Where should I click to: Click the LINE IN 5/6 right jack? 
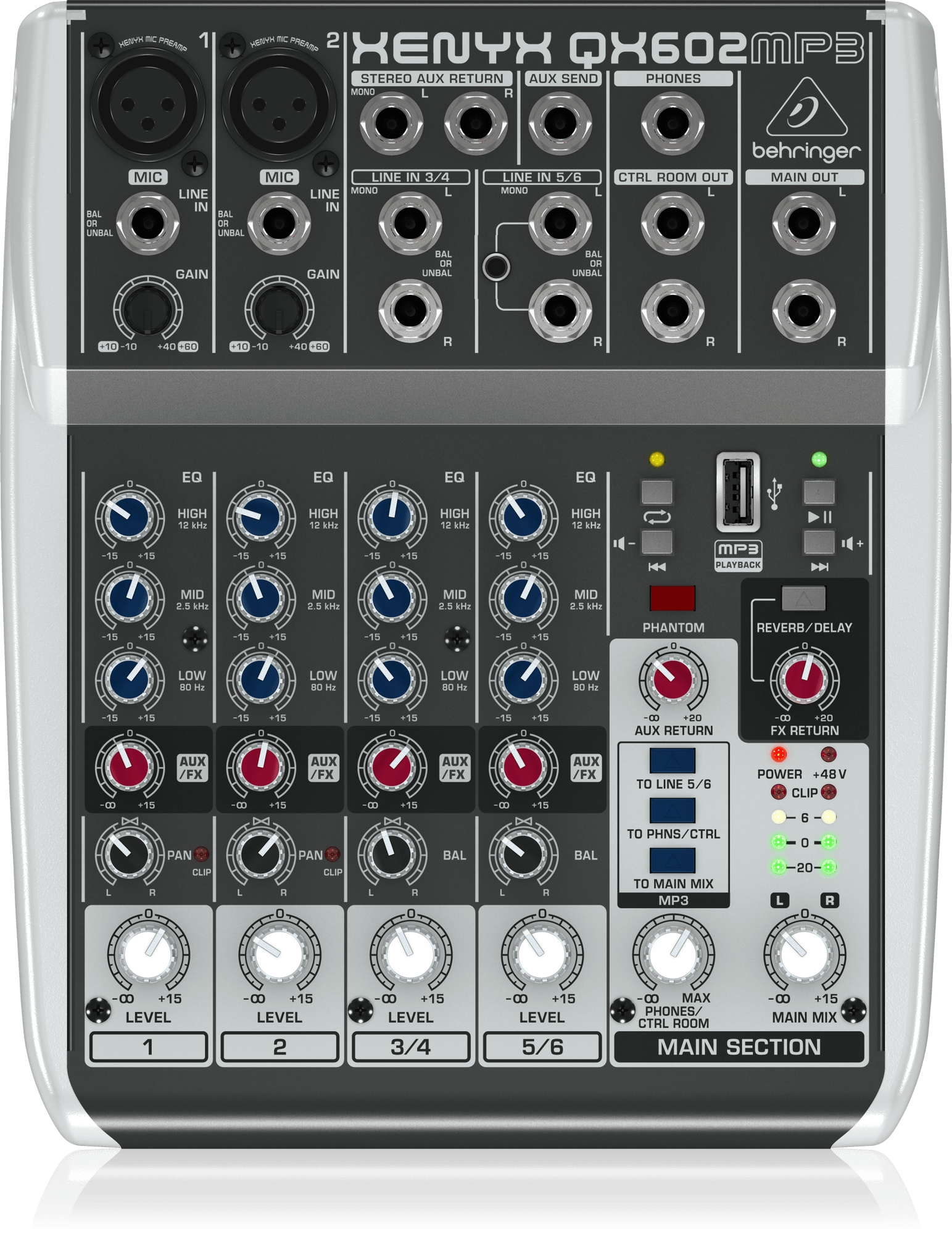pyautogui.click(x=560, y=310)
